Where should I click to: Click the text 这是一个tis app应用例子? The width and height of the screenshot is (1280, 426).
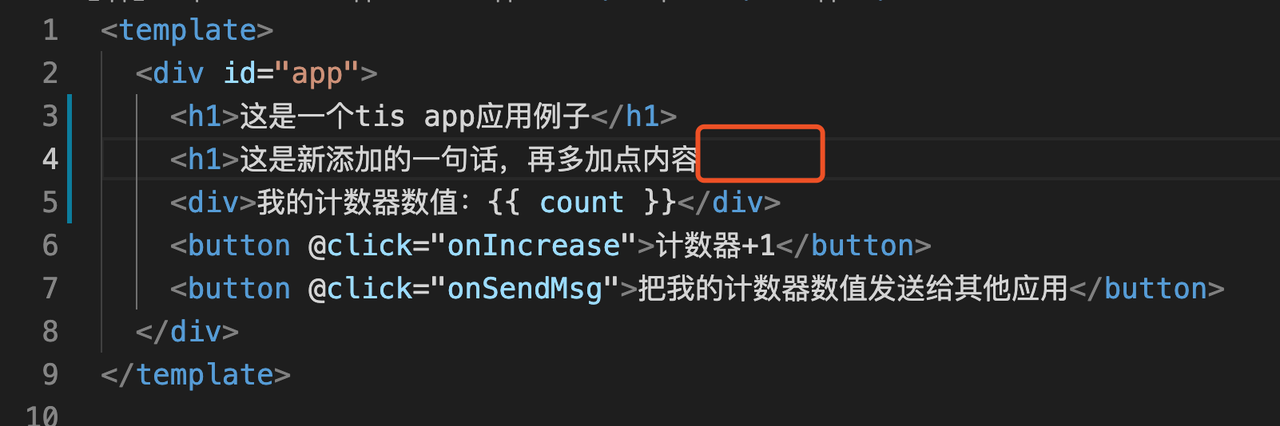click(x=414, y=116)
